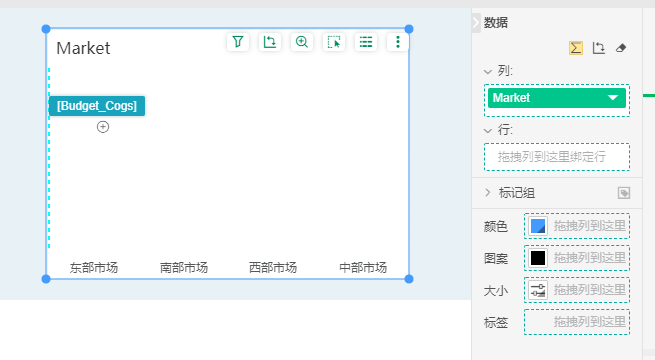Expand the 标记组 marker group section

(x=487, y=193)
